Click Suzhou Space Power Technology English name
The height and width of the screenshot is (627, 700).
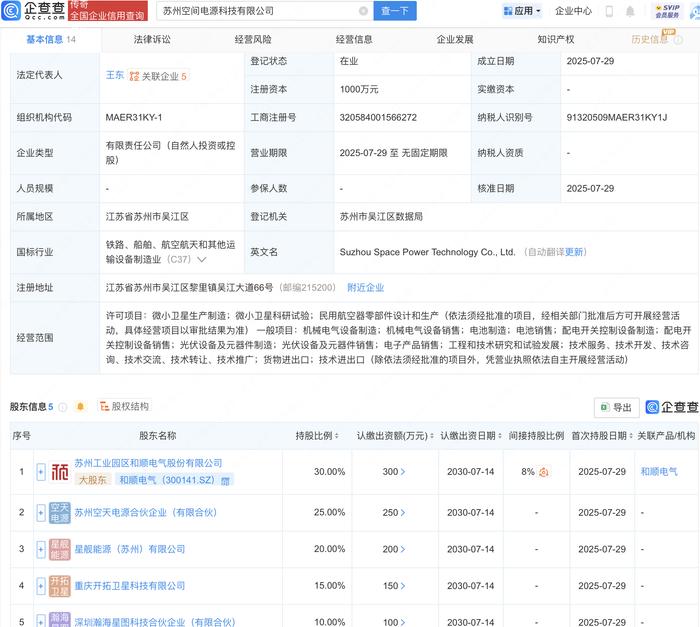(x=427, y=252)
